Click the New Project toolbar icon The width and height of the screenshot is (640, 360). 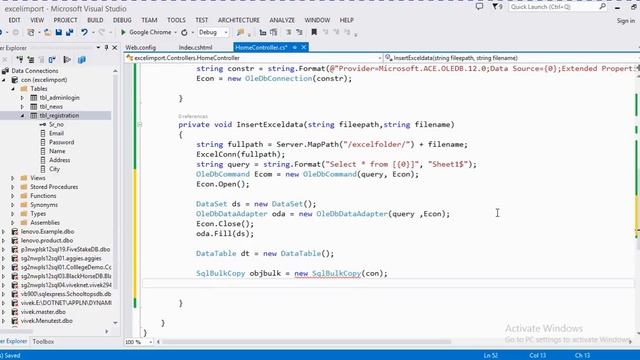click(x=31, y=32)
